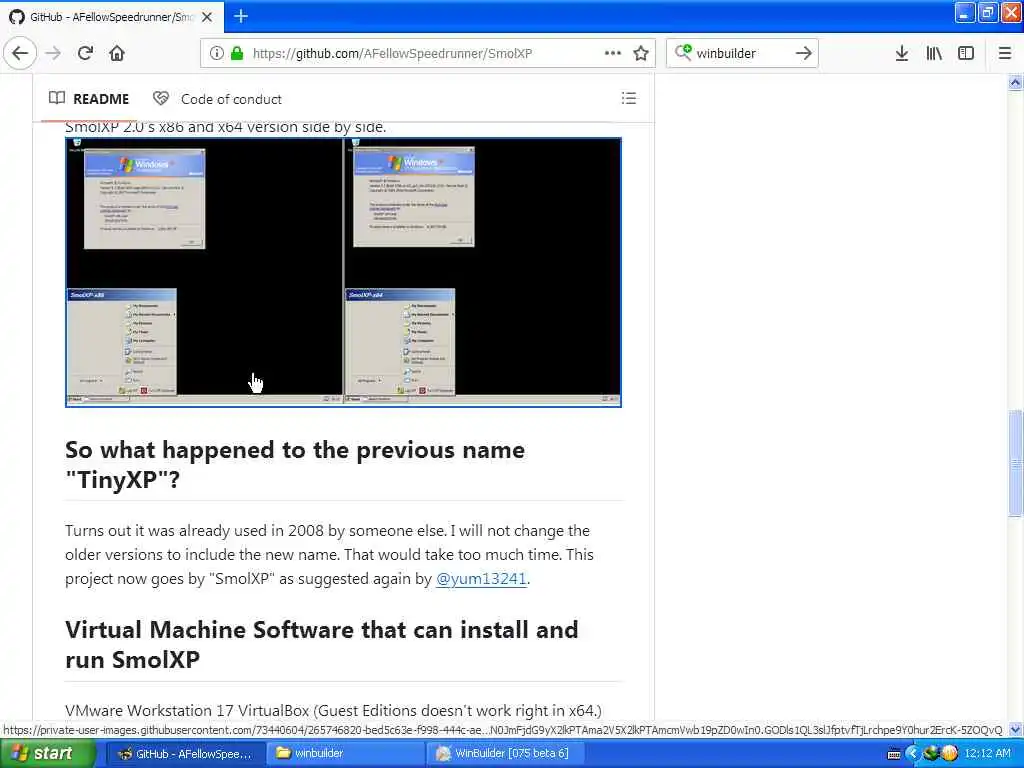Open a new browser tab

[241, 16]
